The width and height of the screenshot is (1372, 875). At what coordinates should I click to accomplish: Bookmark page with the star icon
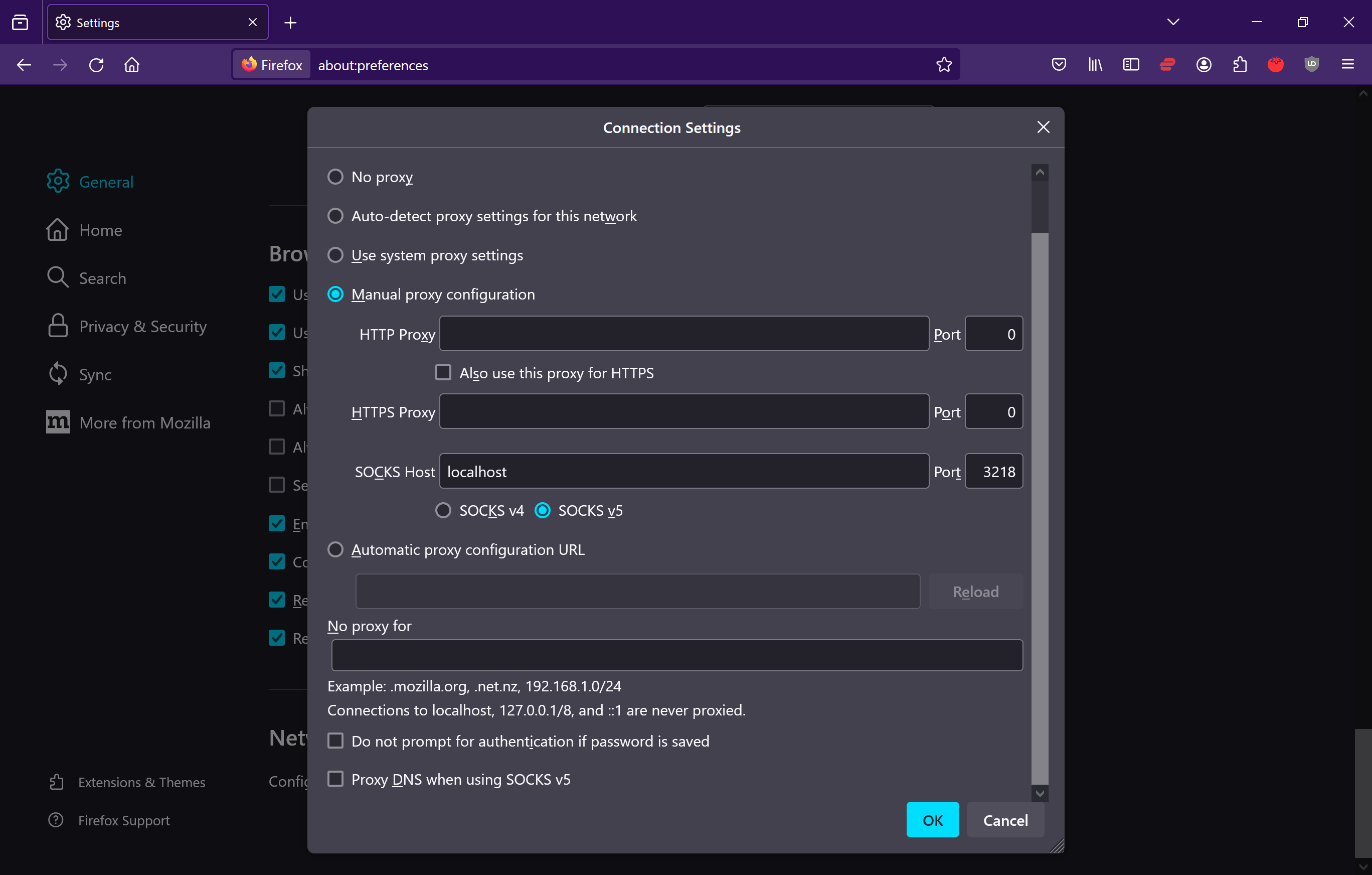[944, 65]
